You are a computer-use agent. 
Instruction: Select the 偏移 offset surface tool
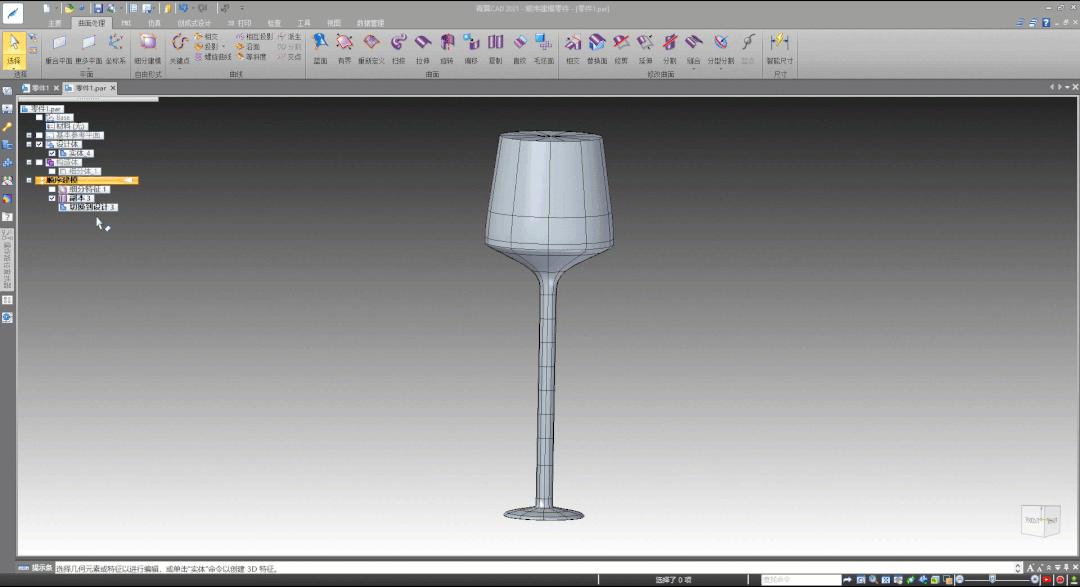[x=471, y=49]
